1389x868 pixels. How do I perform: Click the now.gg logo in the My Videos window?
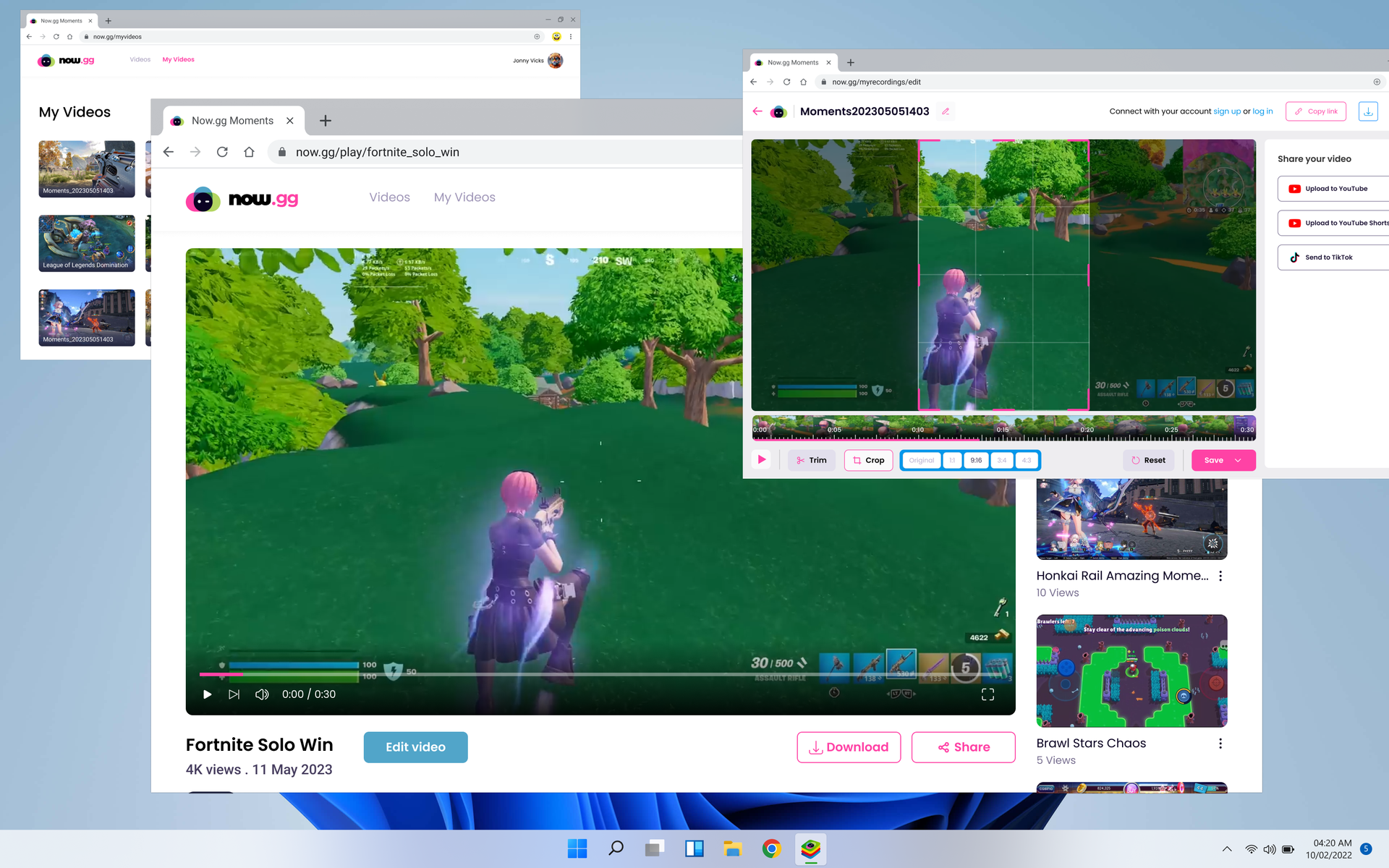pos(66,61)
